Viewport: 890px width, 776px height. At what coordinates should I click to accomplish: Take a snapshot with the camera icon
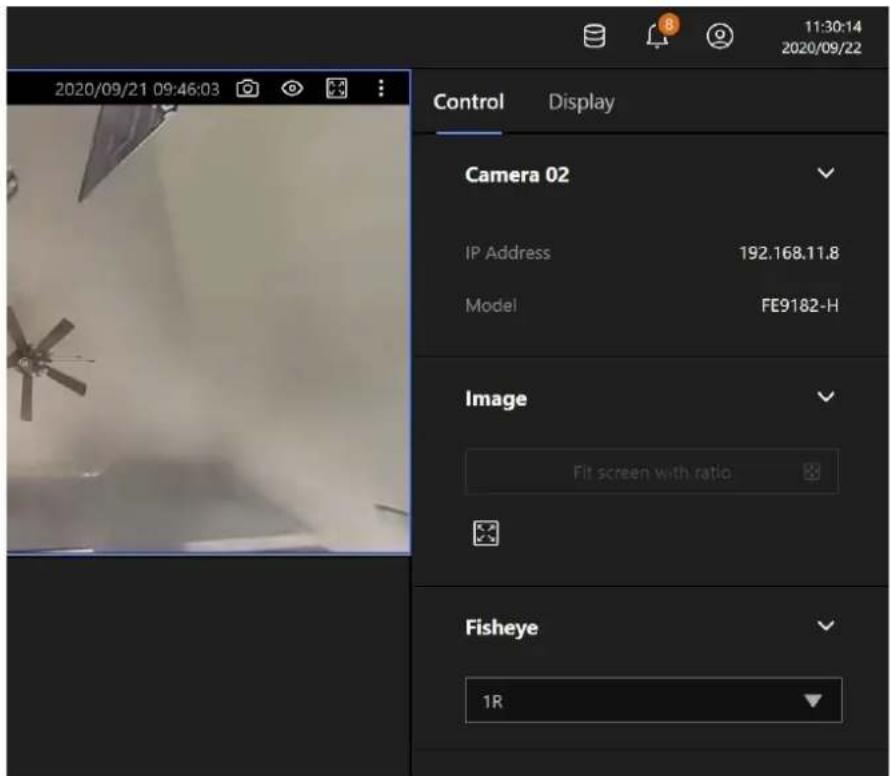pyautogui.click(x=247, y=89)
